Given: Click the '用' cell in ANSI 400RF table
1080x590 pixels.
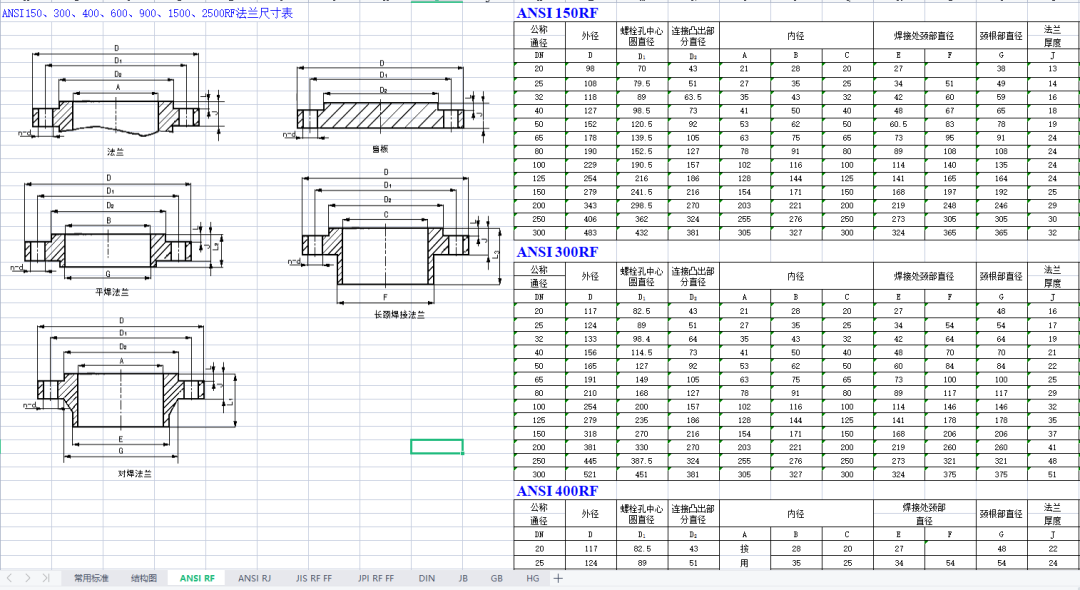Looking at the screenshot, I should 744,562.
